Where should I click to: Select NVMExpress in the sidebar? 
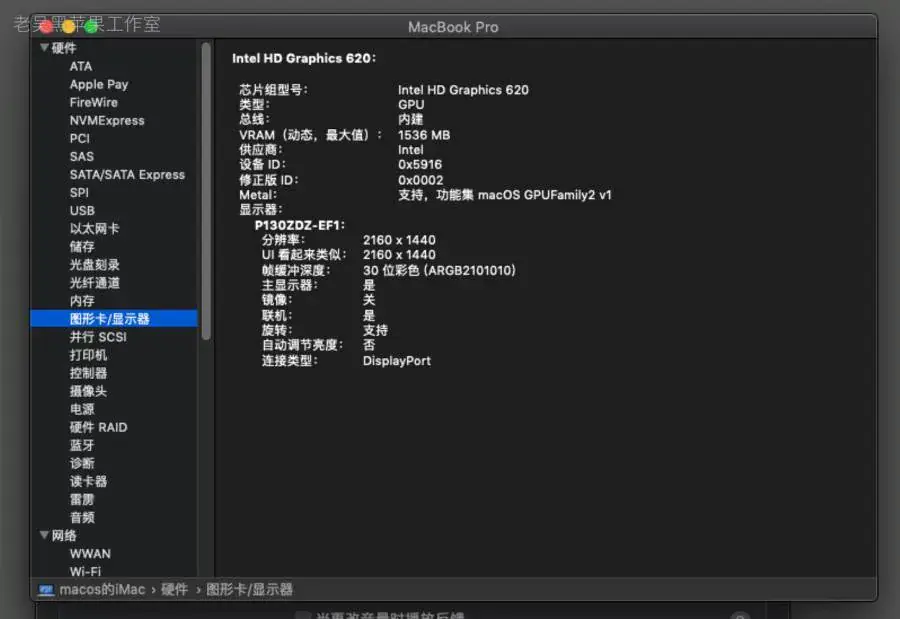click(107, 121)
